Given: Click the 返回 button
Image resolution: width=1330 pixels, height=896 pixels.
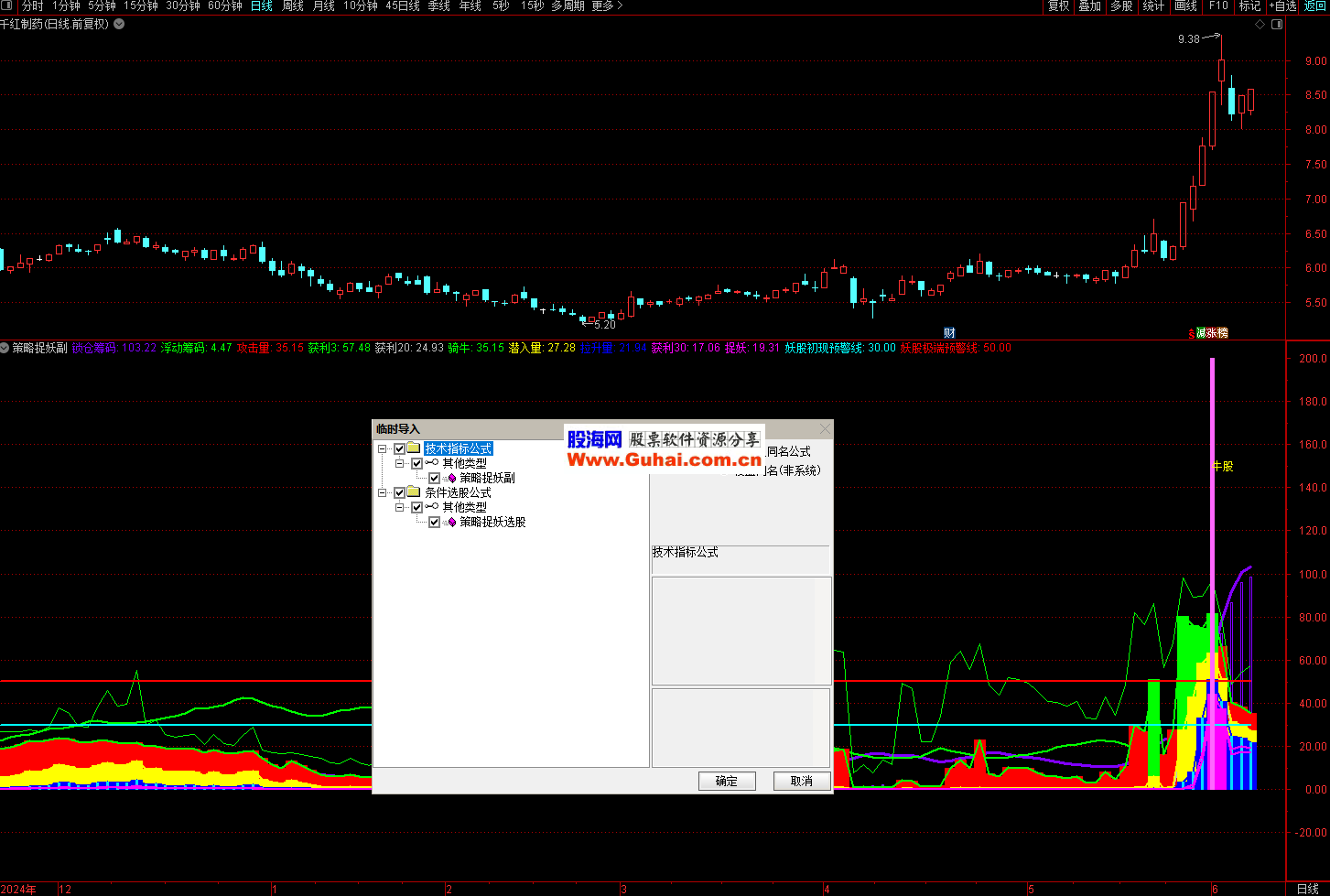Looking at the screenshot, I should click(x=1315, y=5).
